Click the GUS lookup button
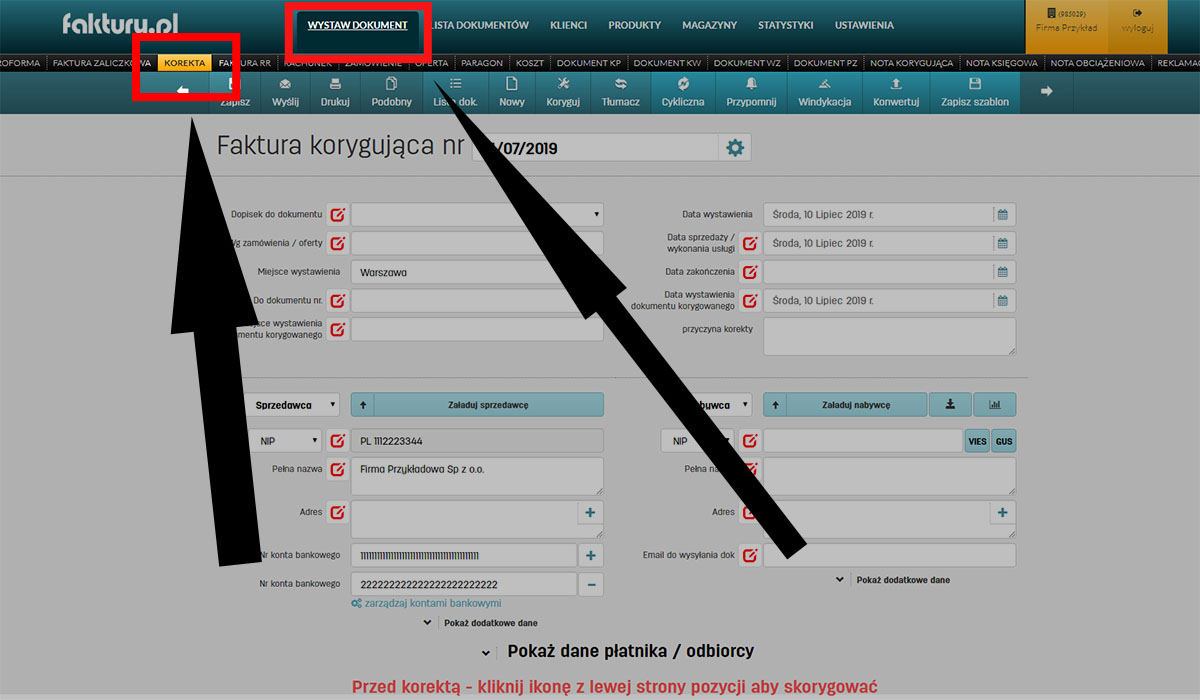This screenshot has height=700, width=1200. [1003, 440]
